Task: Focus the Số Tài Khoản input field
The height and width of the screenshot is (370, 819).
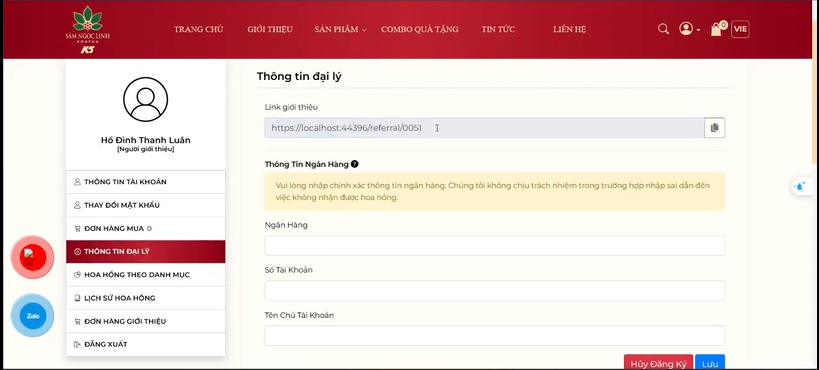Action: pyautogui.click(x=495, y=291)
